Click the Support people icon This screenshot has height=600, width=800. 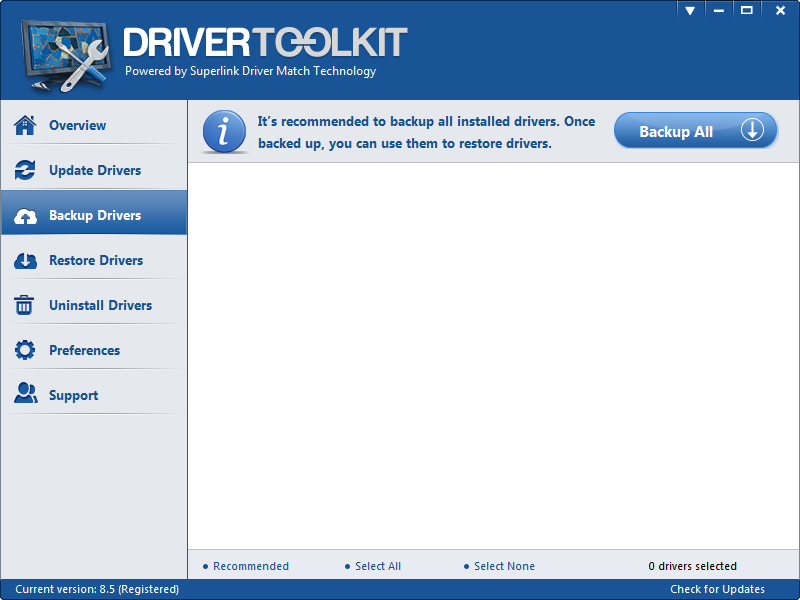coord(26,393)
